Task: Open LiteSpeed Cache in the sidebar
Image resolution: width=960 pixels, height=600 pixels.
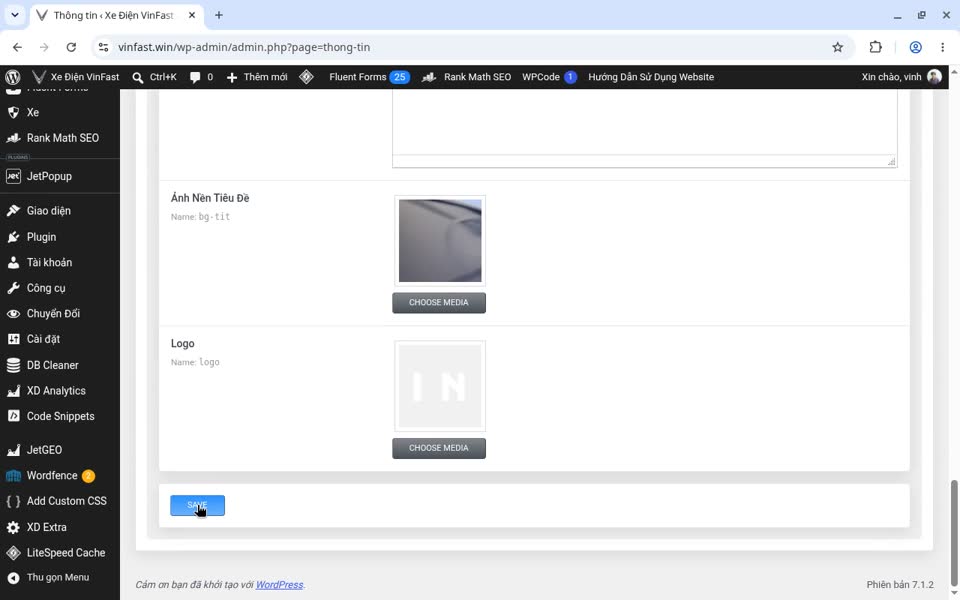Action: [60, 553]
